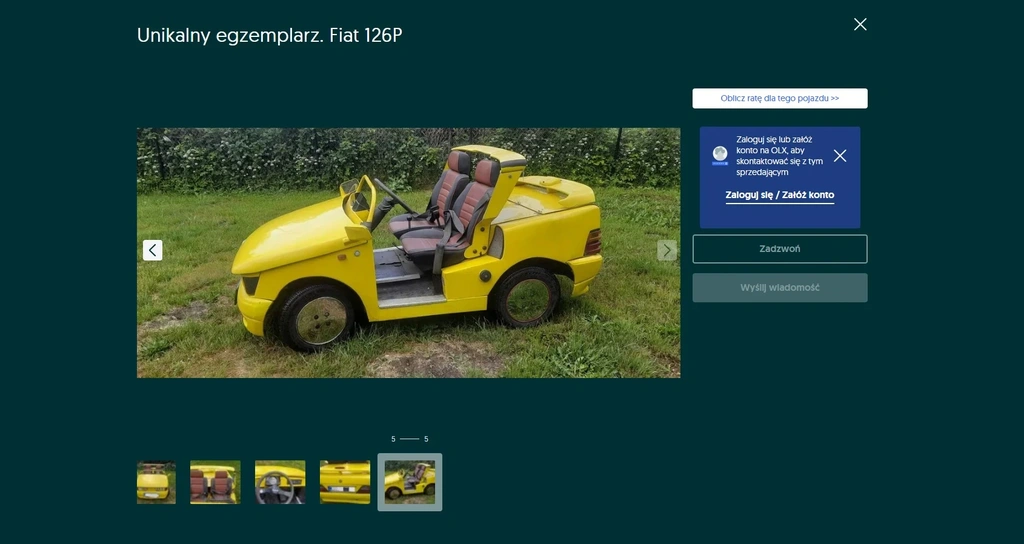Viewport: 1024px width, 544px height.
Task: Select fourth thumbnail showing car rear
Action: (x=345, y=482)
